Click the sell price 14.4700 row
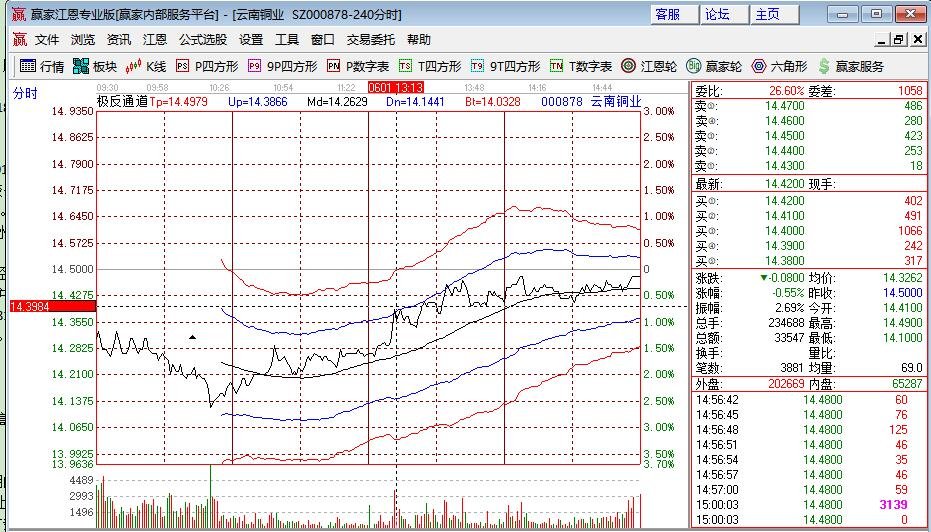 tap(809, 106)
